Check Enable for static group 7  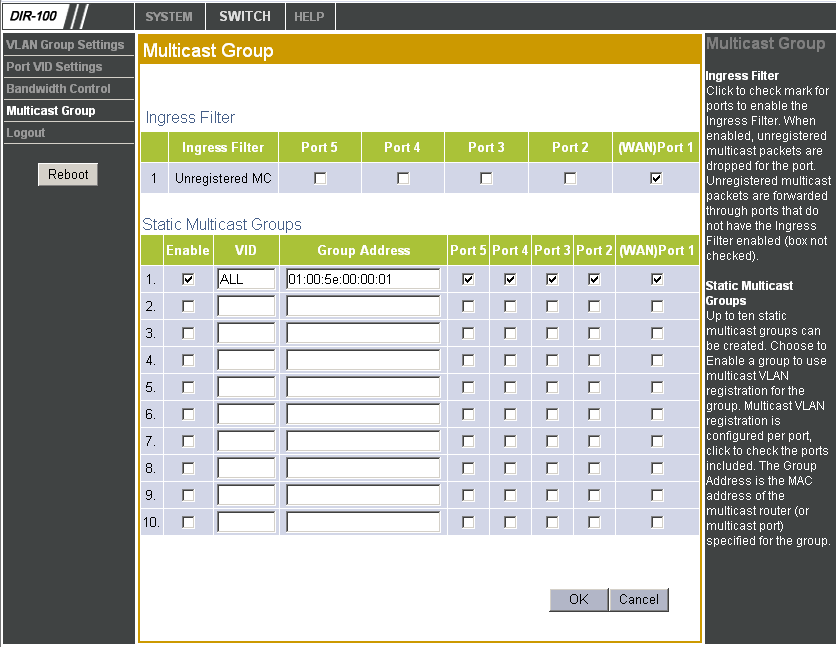coord(188,441)
